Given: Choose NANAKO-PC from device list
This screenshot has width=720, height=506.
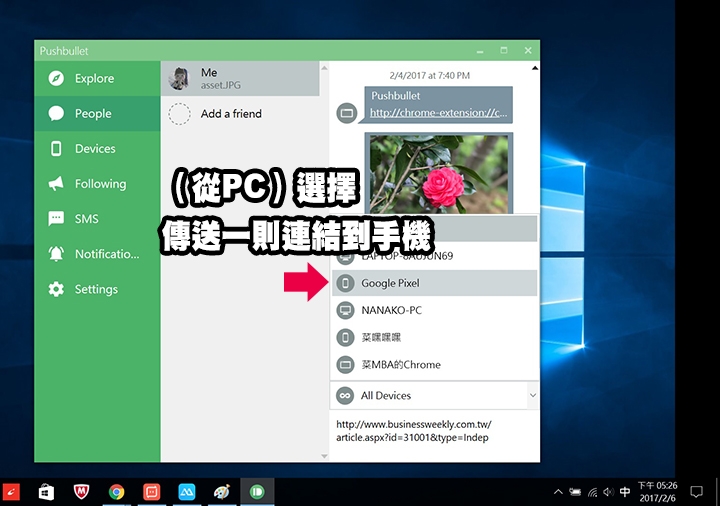Looking at the screenshot, I should 434,310.
